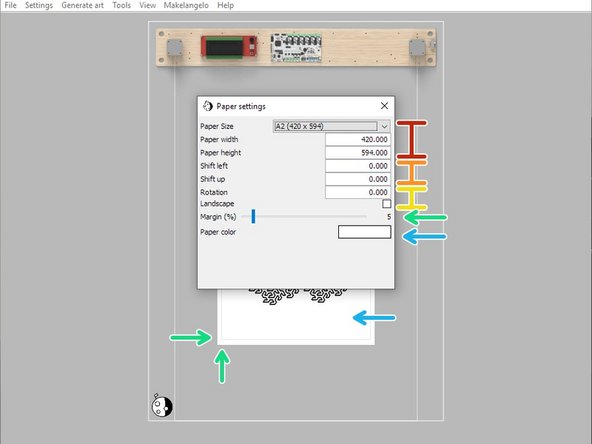
Task: Open the Settings menu
Action: coord(39,5)
